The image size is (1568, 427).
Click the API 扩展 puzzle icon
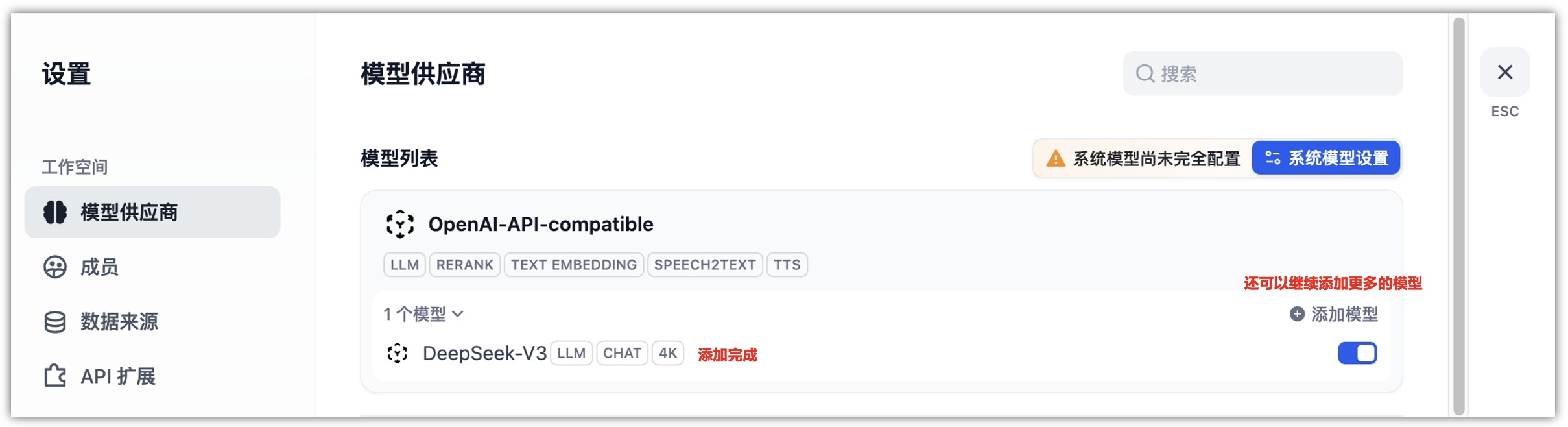point(55,376)
